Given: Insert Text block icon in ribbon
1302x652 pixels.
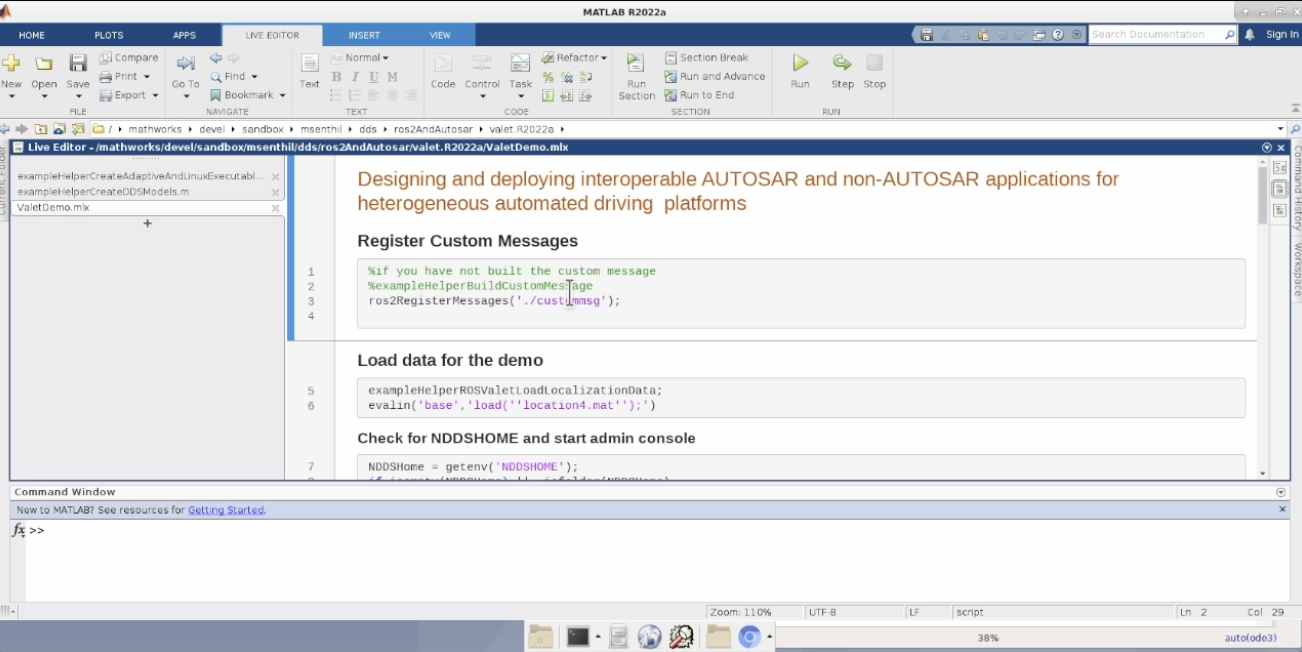Looking at the screenshot, I should pos(310,63).
